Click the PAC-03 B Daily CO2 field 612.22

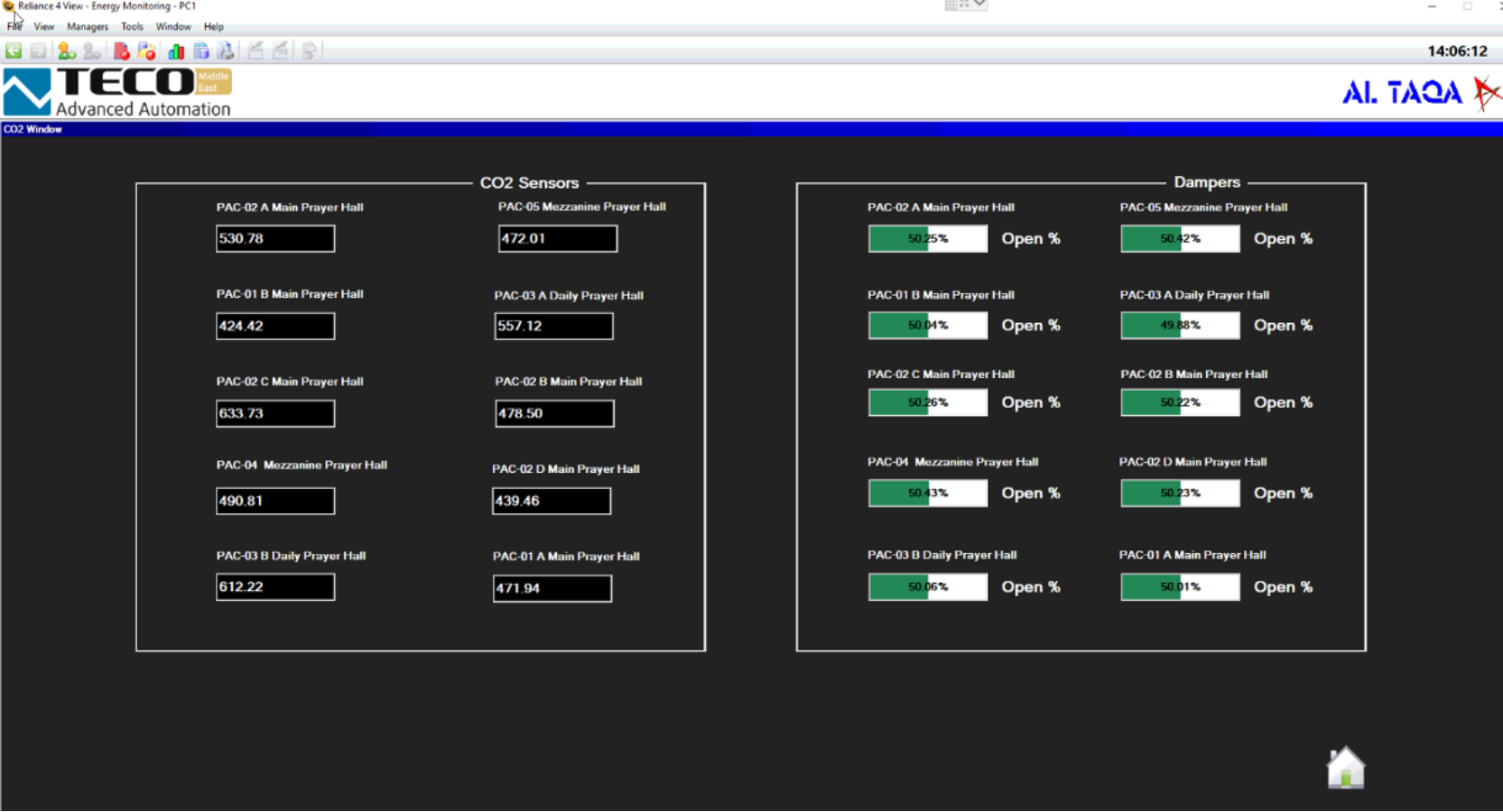coord(275,587)
